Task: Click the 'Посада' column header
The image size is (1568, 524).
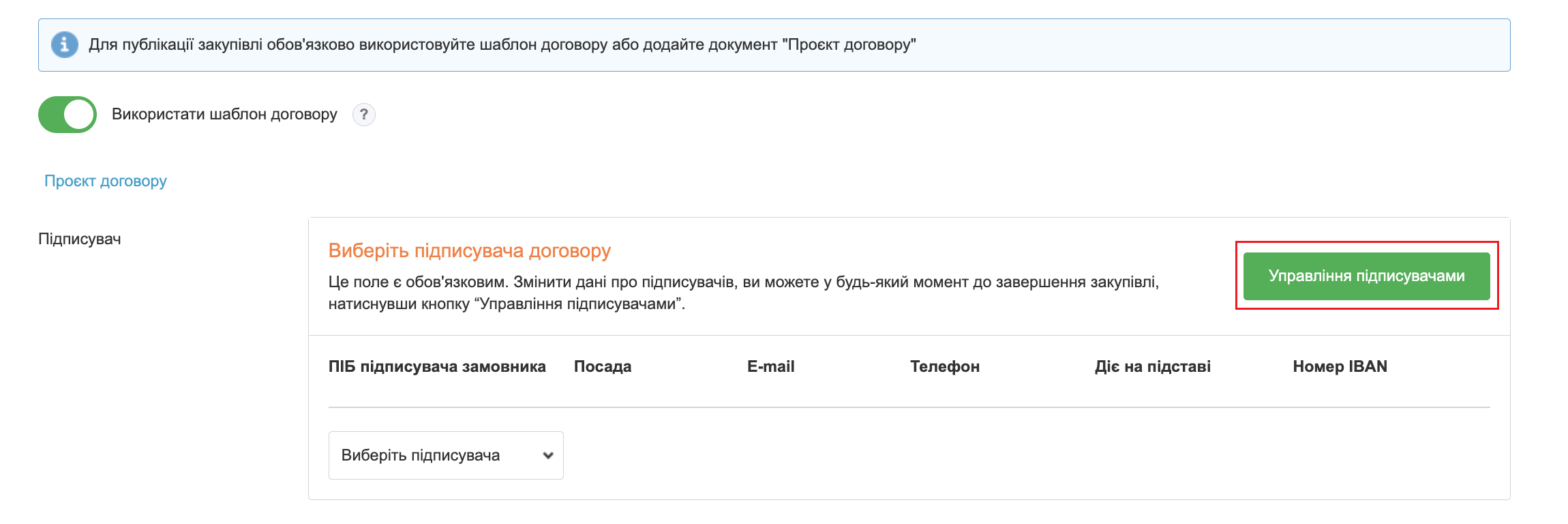Action: [x=603, y=366]
